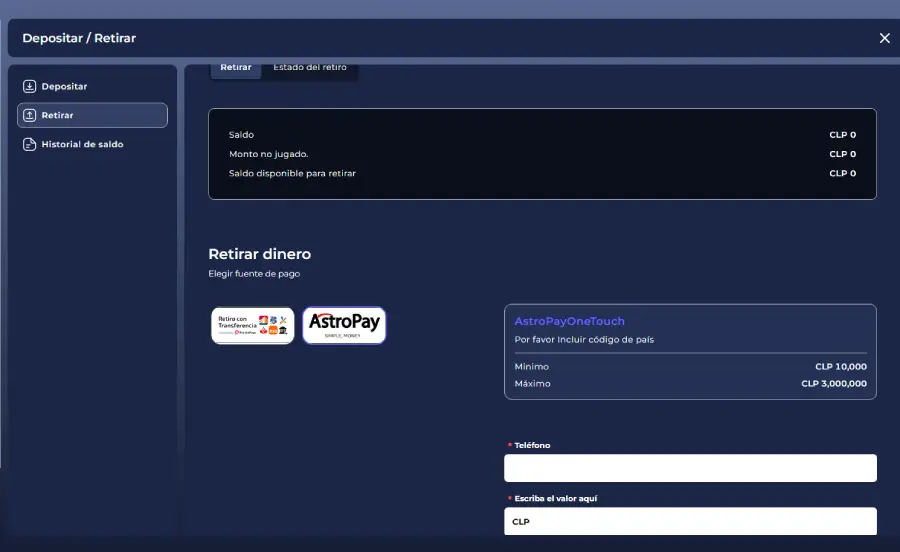Click Por favor incluir código de país
This screenshot has width=900, height=552.
(584, 340)
